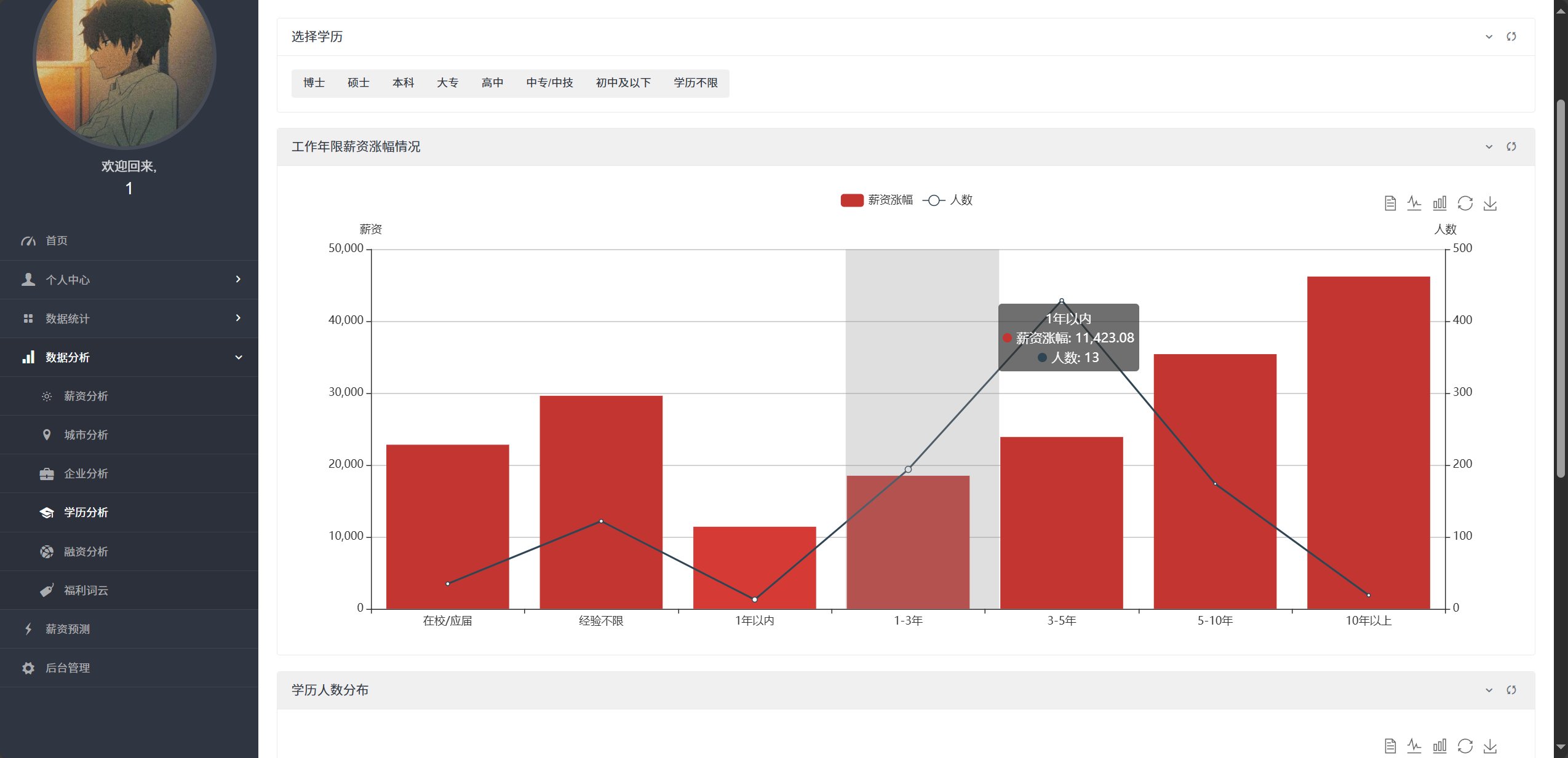Refresh the 工作年限薪资涨幅情况 panel
The height and width of the screenshot is (758, 1568).
(1511, 147)
